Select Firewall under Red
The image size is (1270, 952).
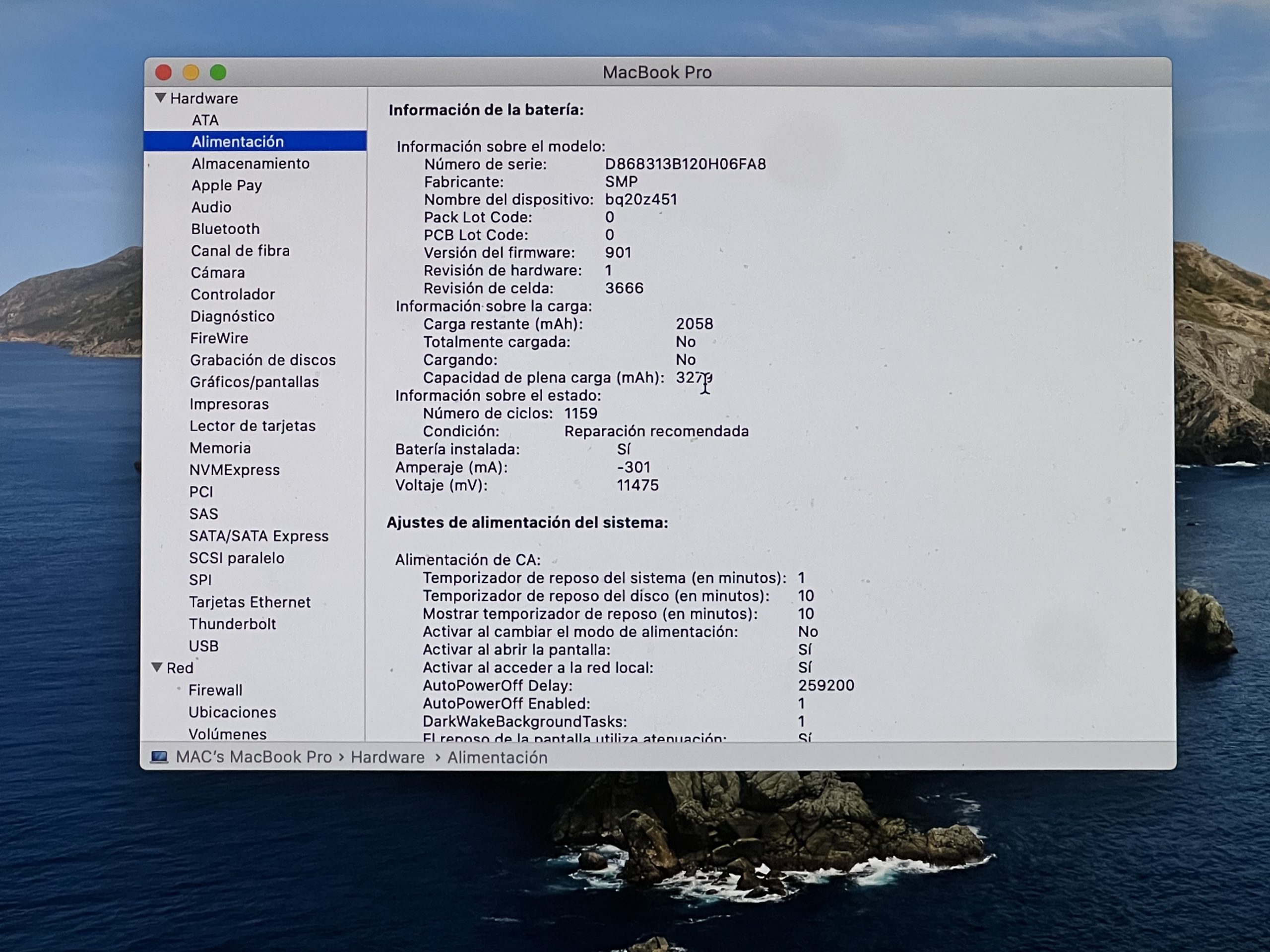215,690
